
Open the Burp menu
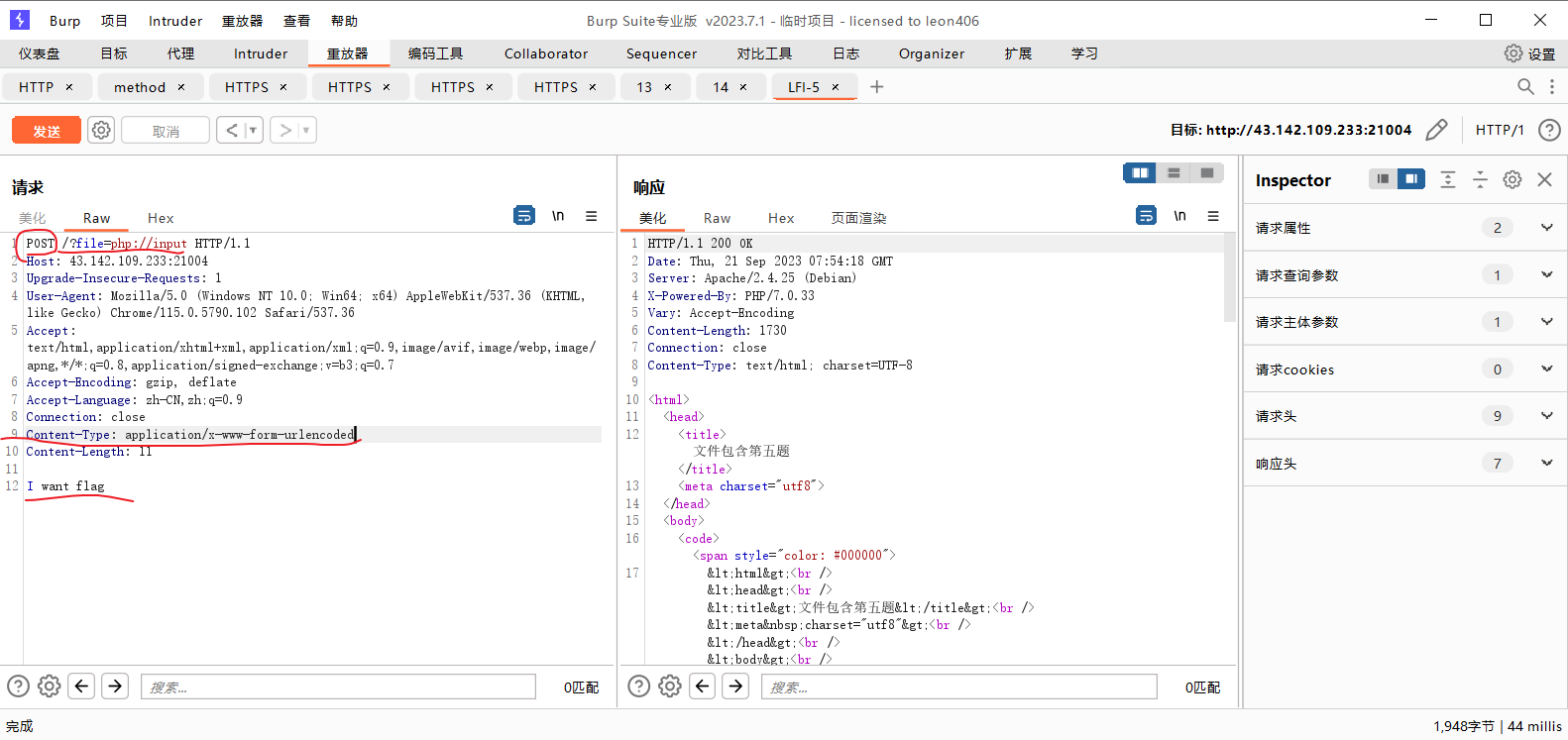64,21
